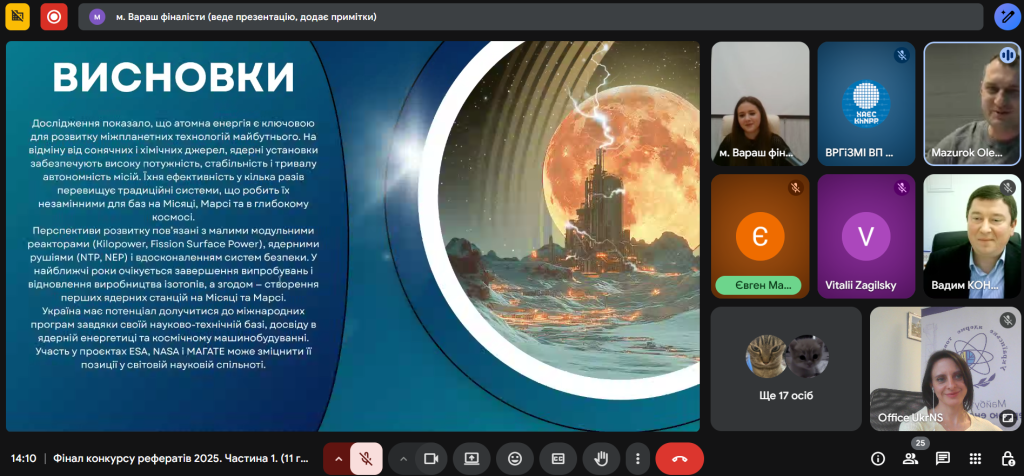
Task: Open the meeting activities panel
Action: 975,458
